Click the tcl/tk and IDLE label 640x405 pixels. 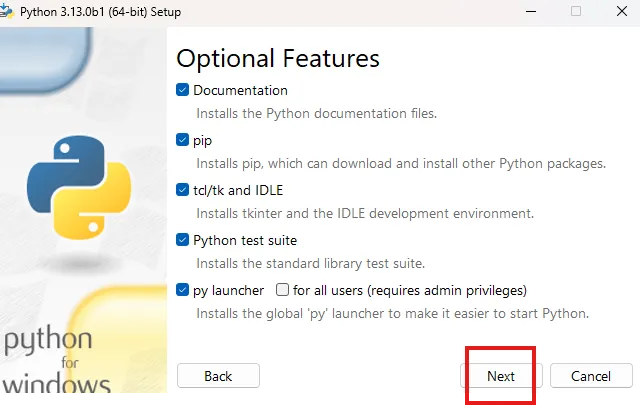pos(238,190)
